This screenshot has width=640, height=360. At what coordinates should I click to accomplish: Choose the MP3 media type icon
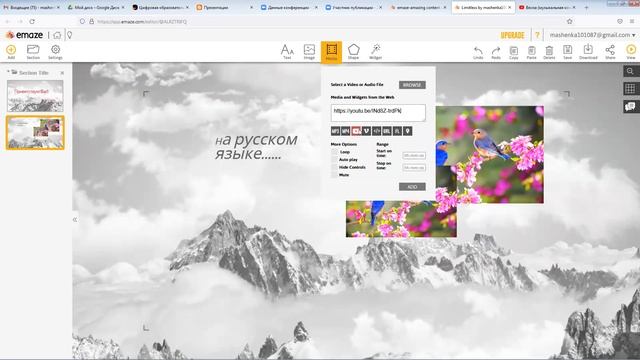pyautogui.click(x=335, y=131)
